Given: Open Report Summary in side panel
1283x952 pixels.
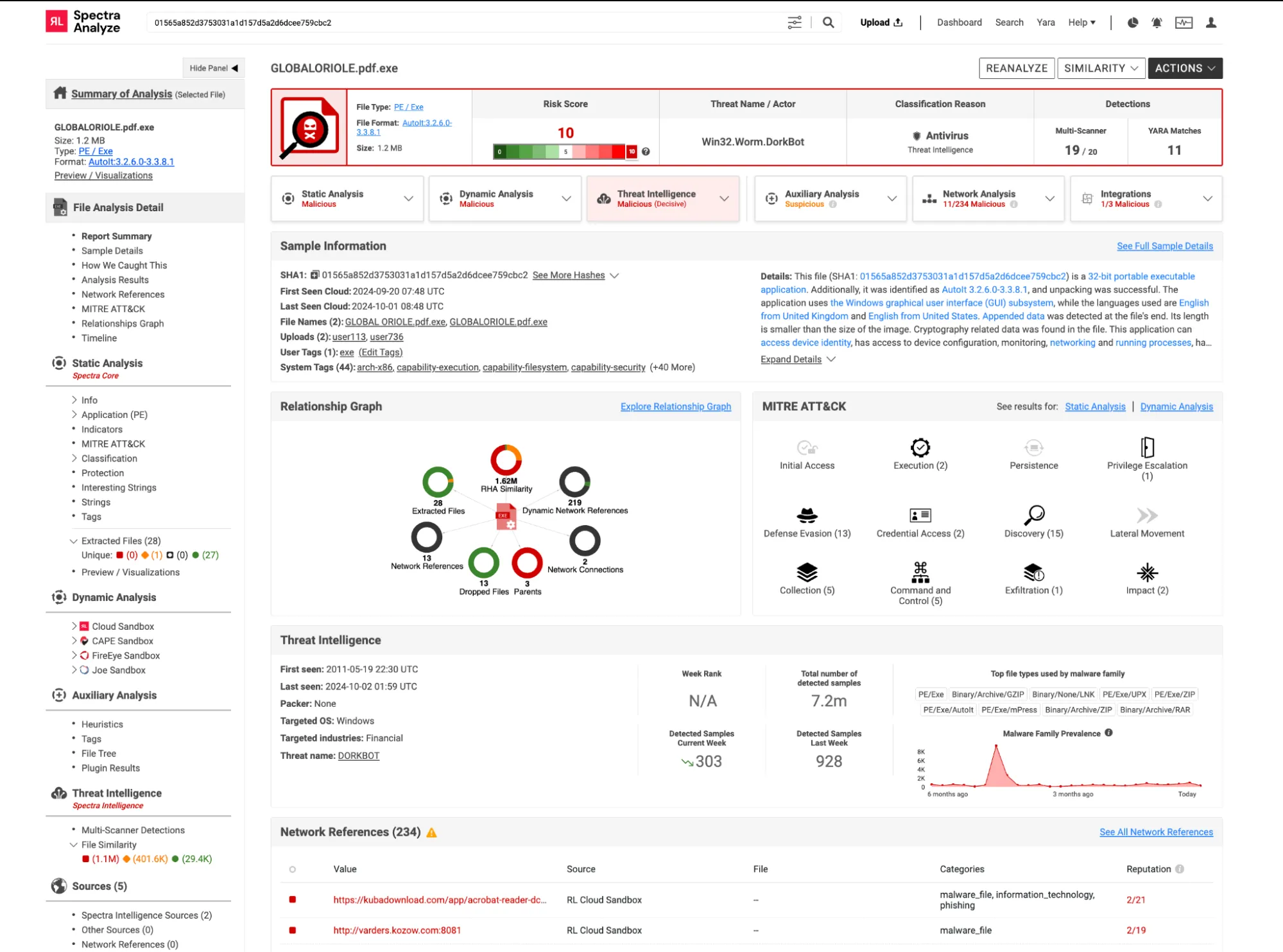Looking at the screenshot, I should pyautogui.click(x=116, y=236).
